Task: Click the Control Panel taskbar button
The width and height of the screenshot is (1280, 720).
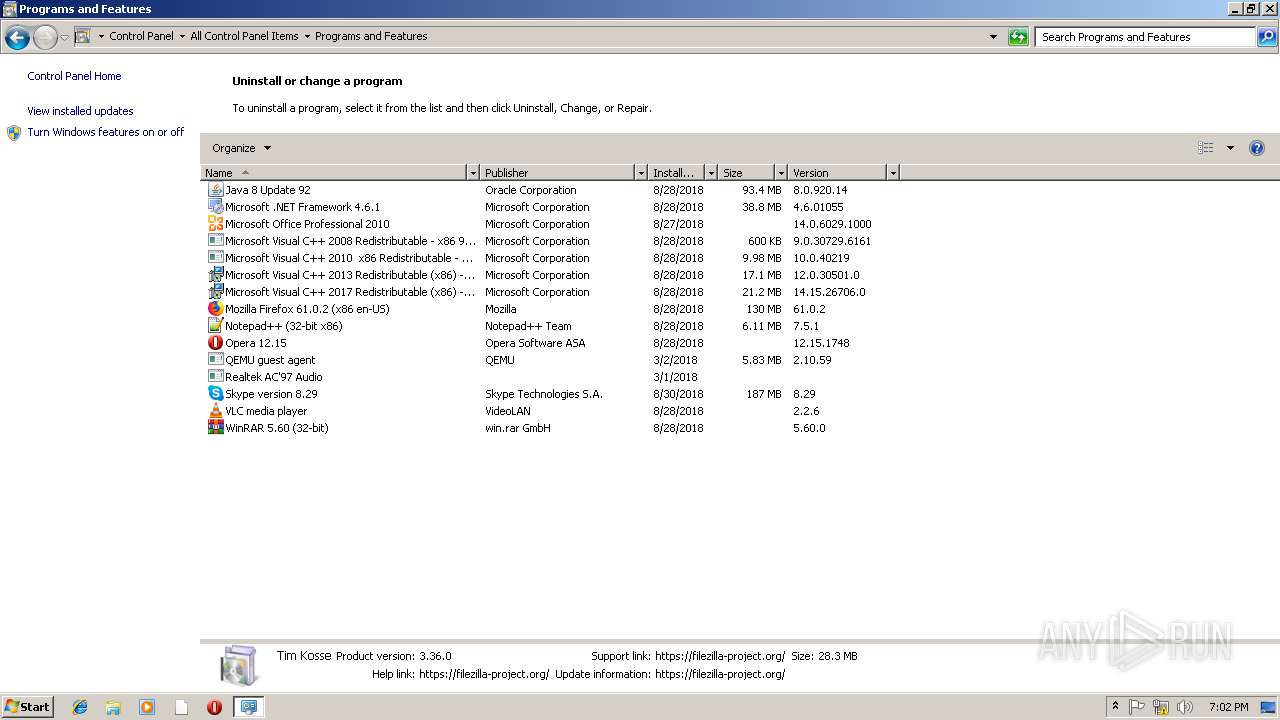Action: 248,707
